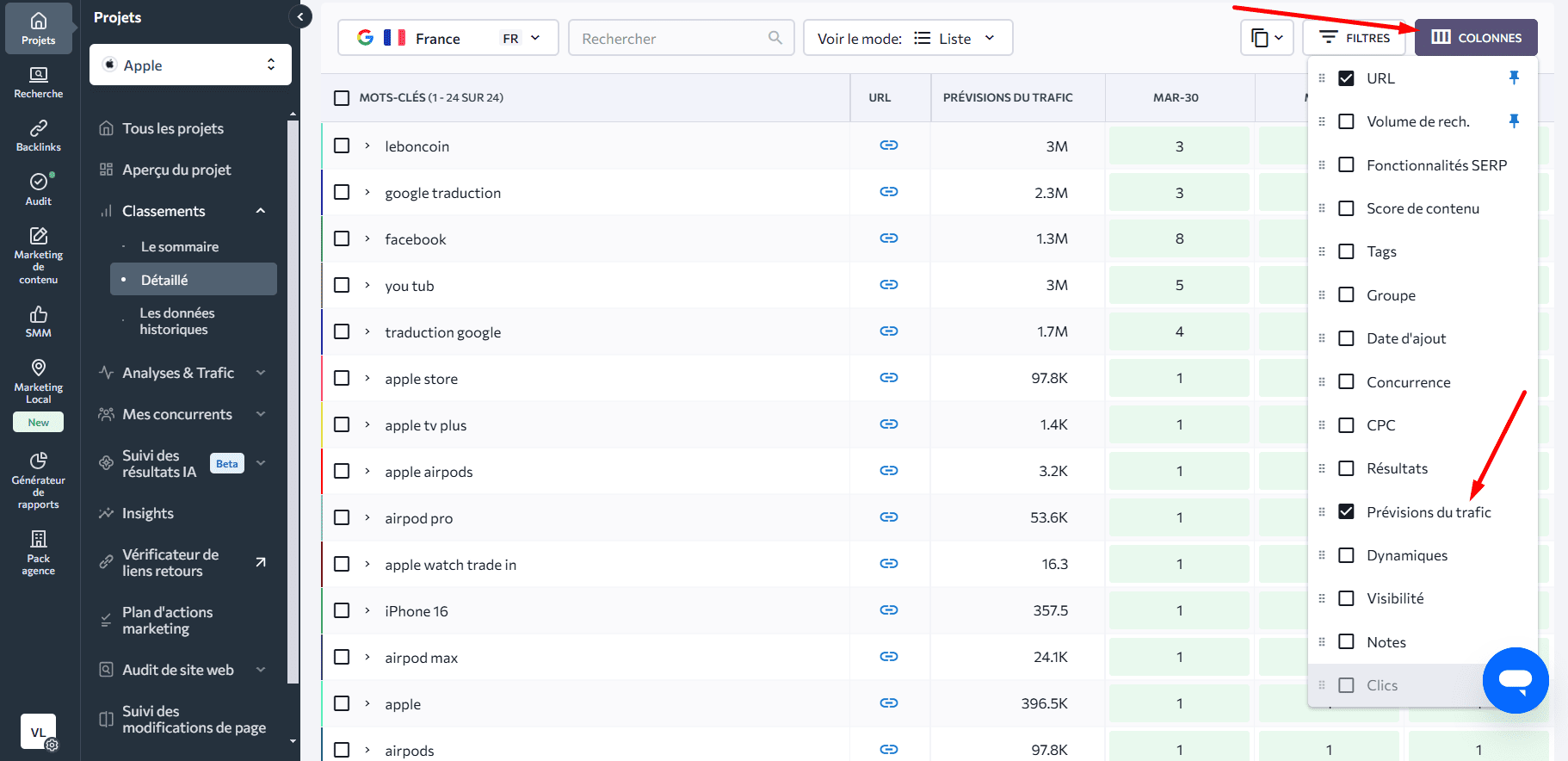Enable the Concurrence column checkbox
Image resolution: width=1568 pixels, height=761 pixels.
click(1347, 382)
